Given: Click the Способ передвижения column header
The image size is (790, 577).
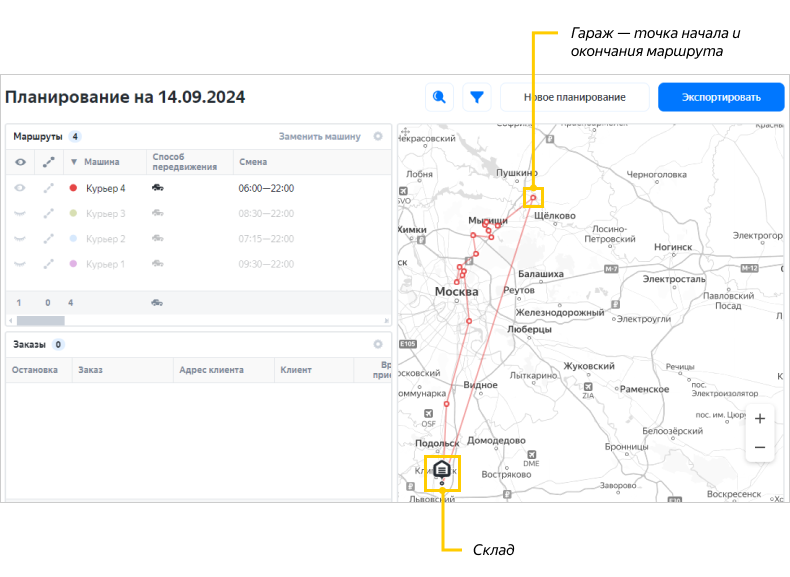Looking at the screenshot, I should point(184,162).
